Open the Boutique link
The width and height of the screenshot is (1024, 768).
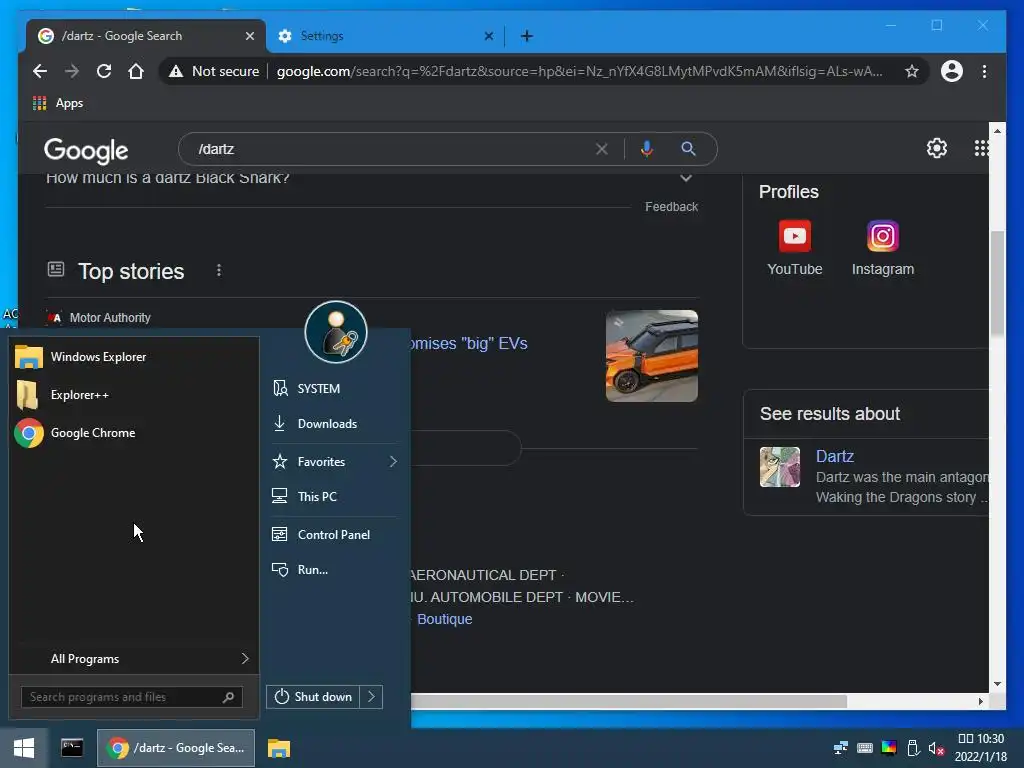(x=445, y=619)
